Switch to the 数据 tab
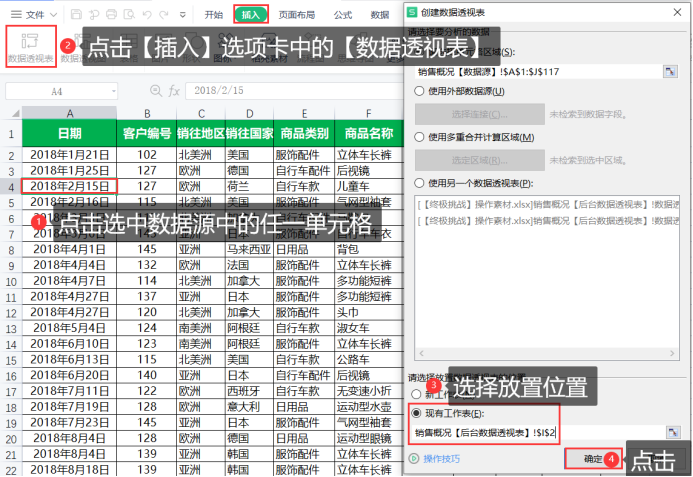 (x=380, y=15)
